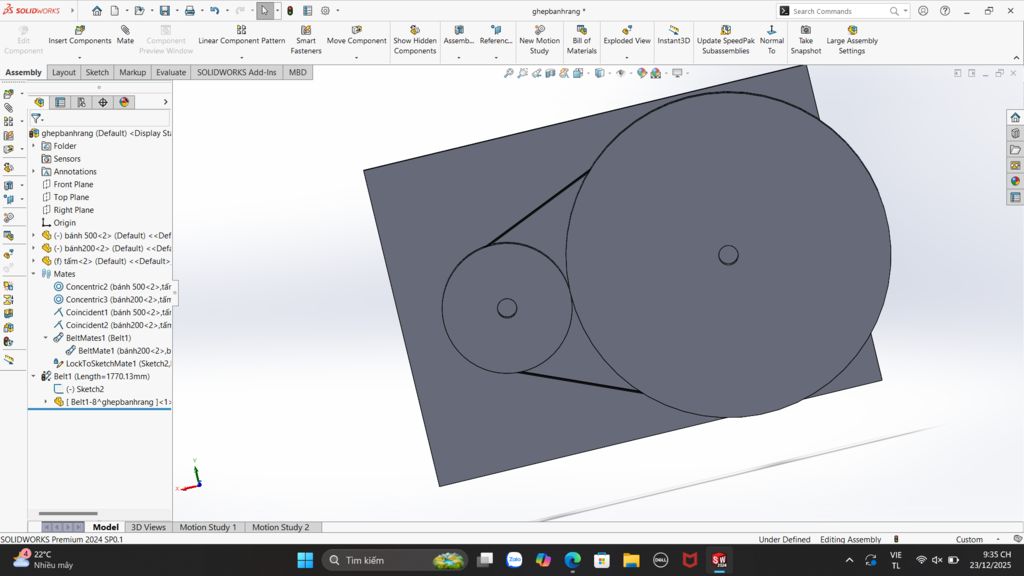The image size is (1024, 576).
Task: Click the Save disk icon
Action: coord(165,10)
